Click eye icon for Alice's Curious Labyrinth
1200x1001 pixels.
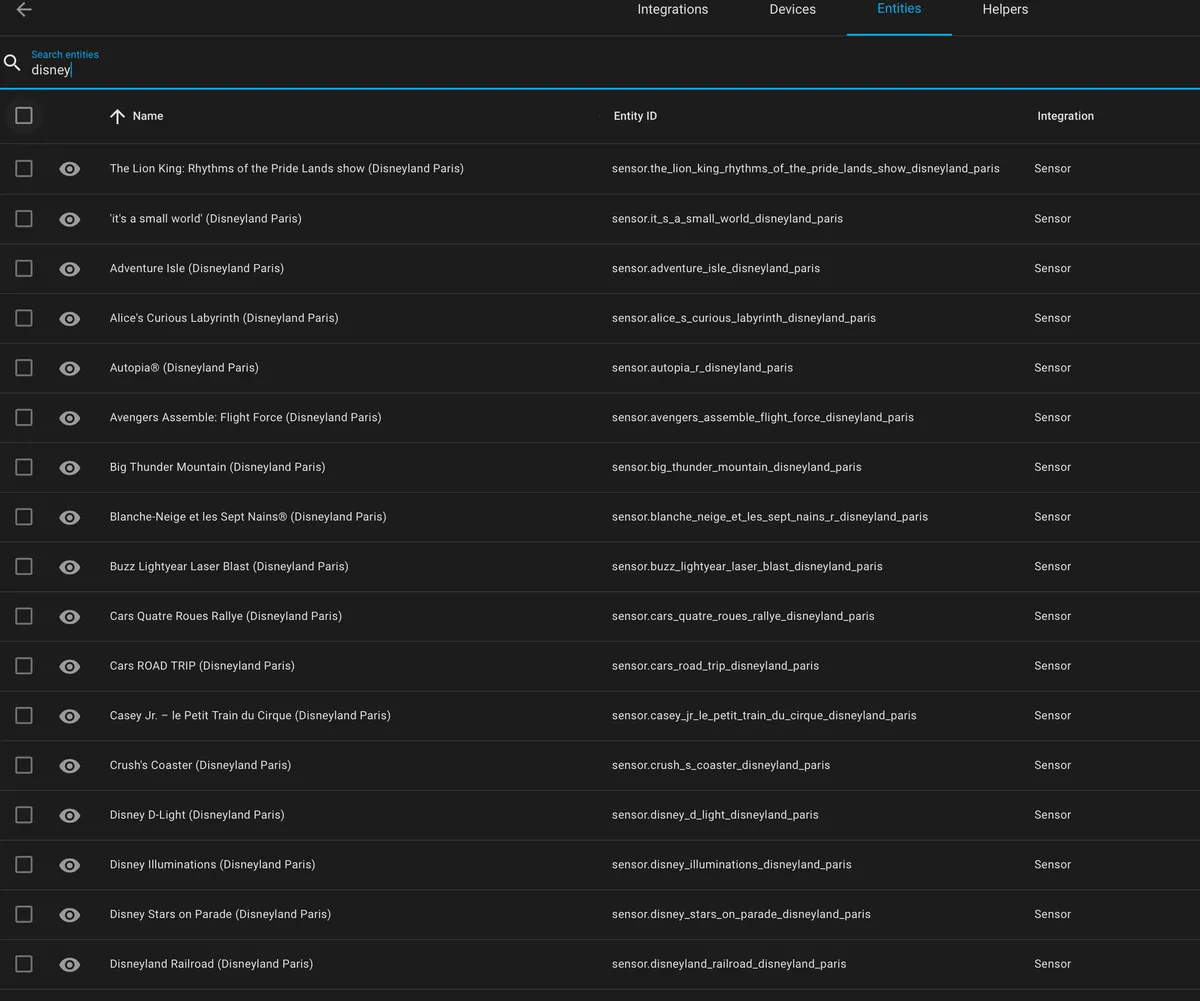tap(69, 318)
